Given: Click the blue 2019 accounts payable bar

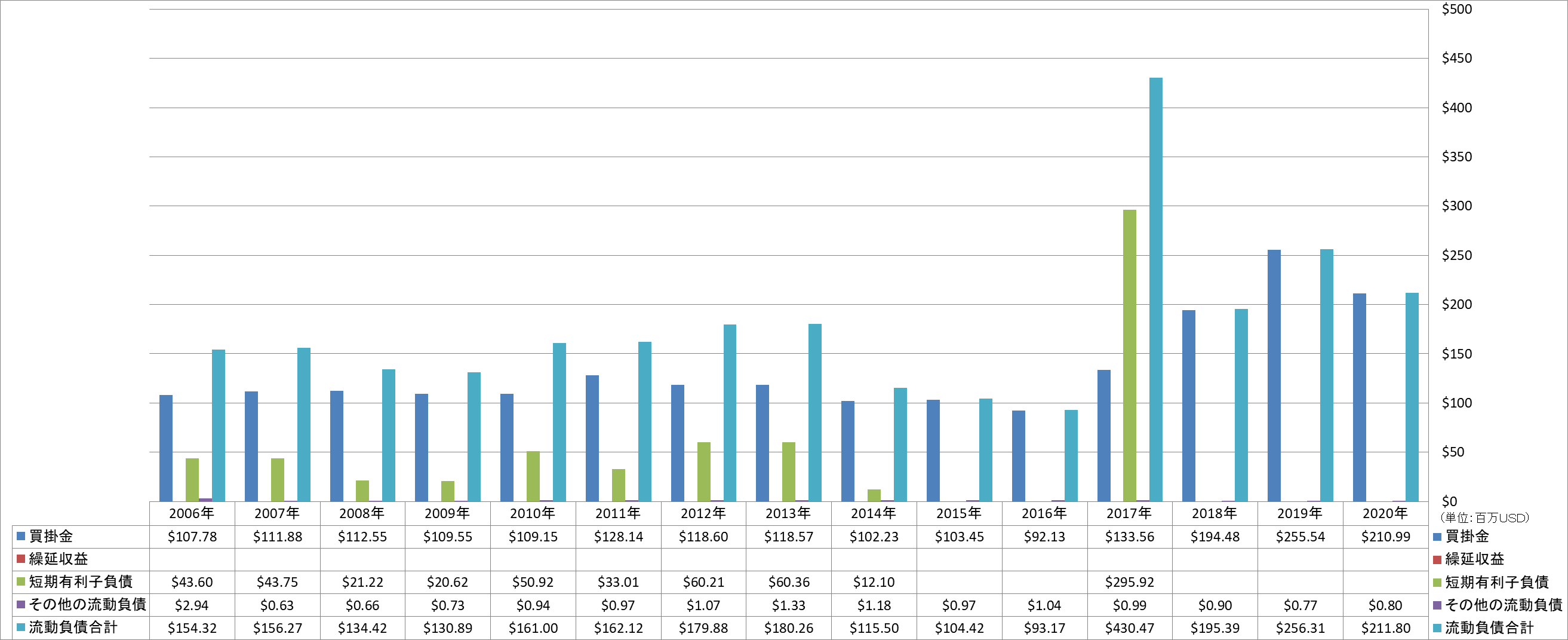Looking at the screenshot, I should coord(1274,376).
